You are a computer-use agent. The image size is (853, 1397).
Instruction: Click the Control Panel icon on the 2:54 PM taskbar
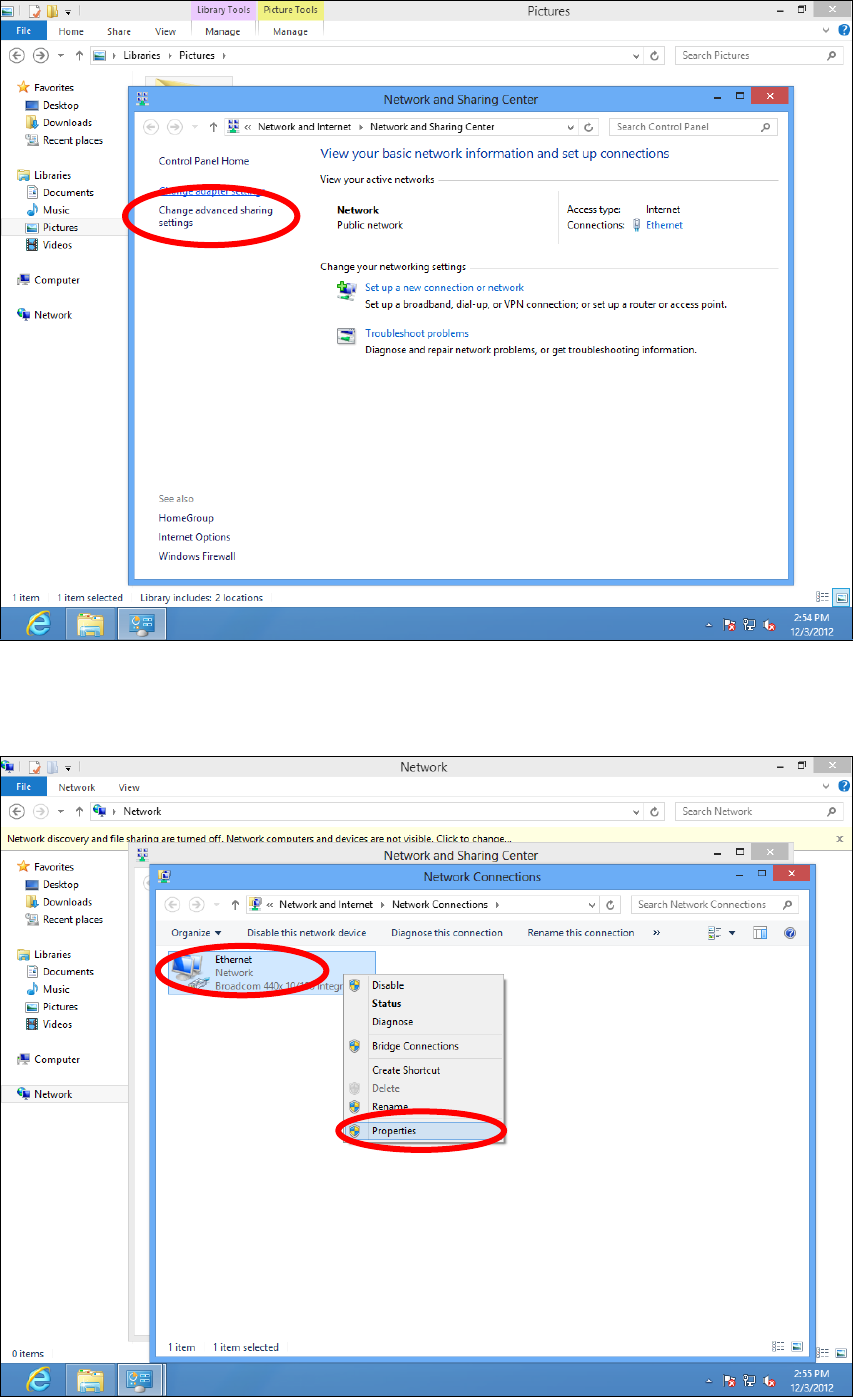point(142,625)
